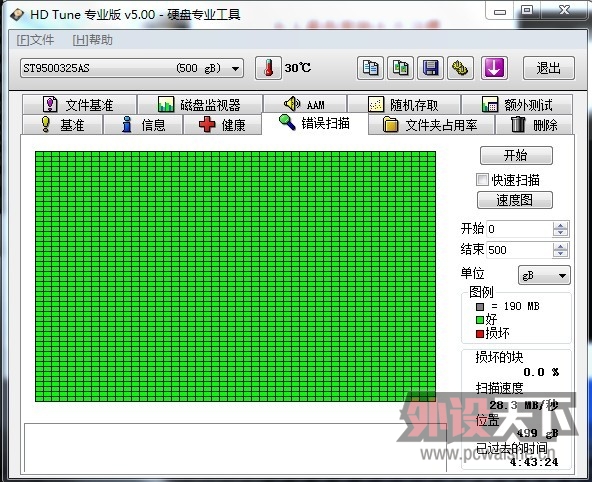Switch to the 磁盘监视器 tab
This screenshot has height=482, width=592.
click(200, 105)
